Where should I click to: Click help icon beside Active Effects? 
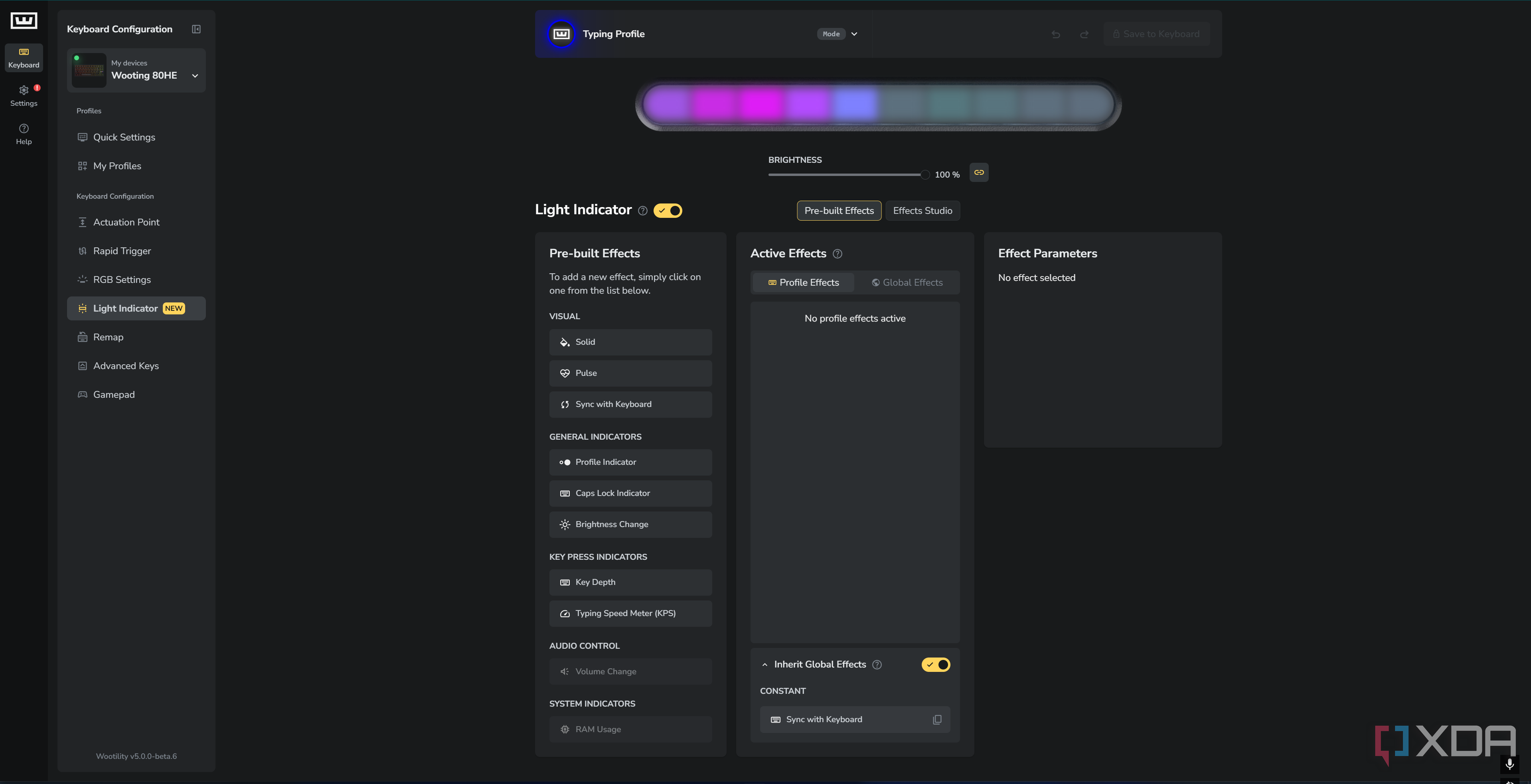click(838, 254)
